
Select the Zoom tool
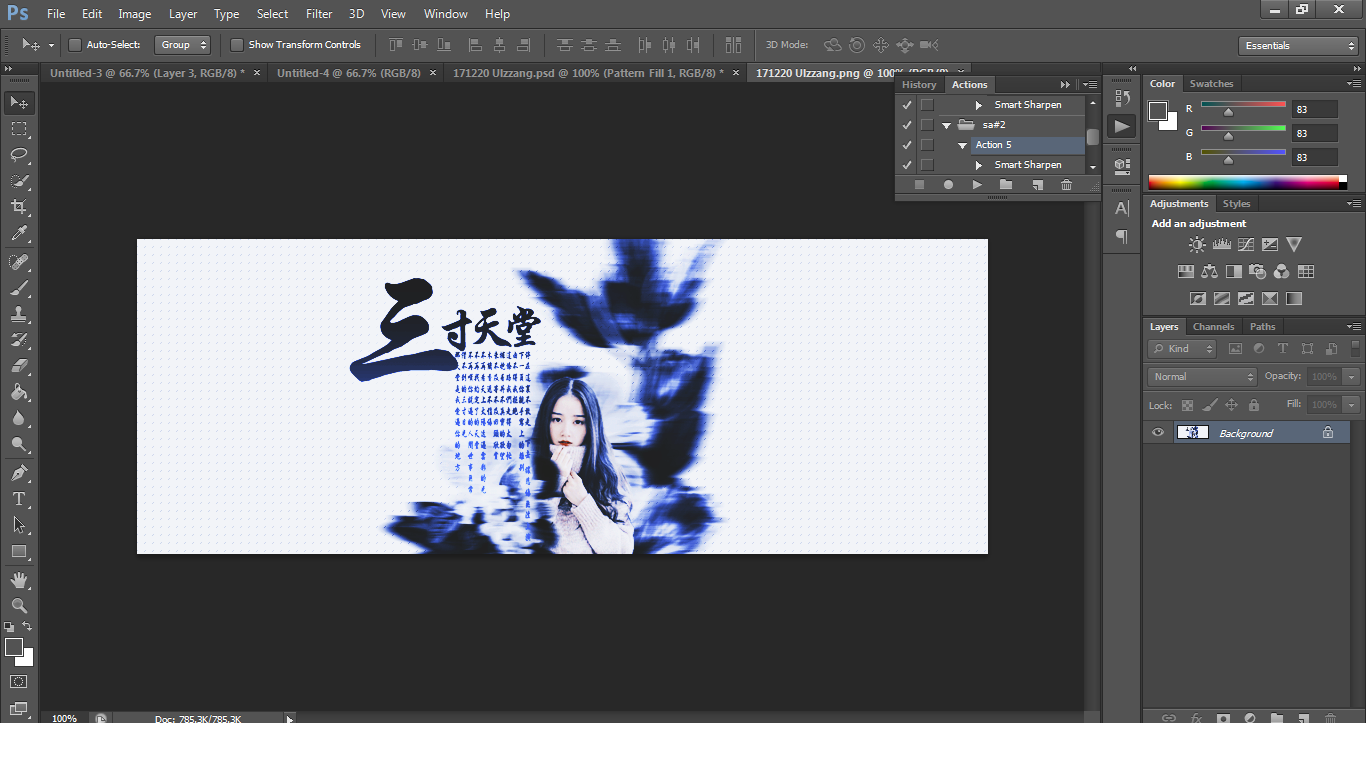(x=19, y=606)
